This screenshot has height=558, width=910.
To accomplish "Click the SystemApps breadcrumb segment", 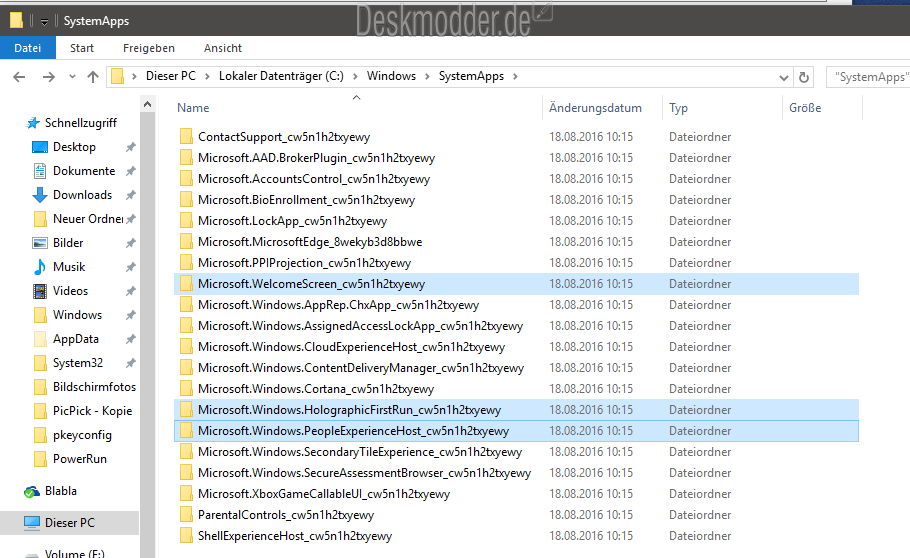I will (471, 76).
